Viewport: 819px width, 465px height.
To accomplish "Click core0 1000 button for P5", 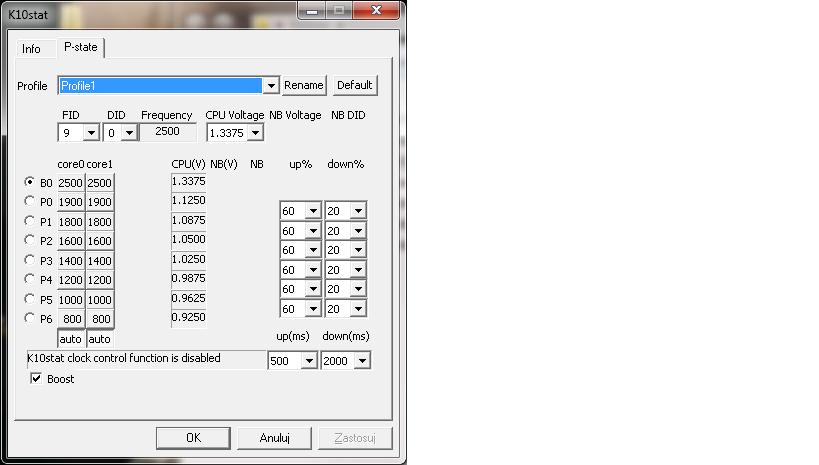I will tap(71, 300).
